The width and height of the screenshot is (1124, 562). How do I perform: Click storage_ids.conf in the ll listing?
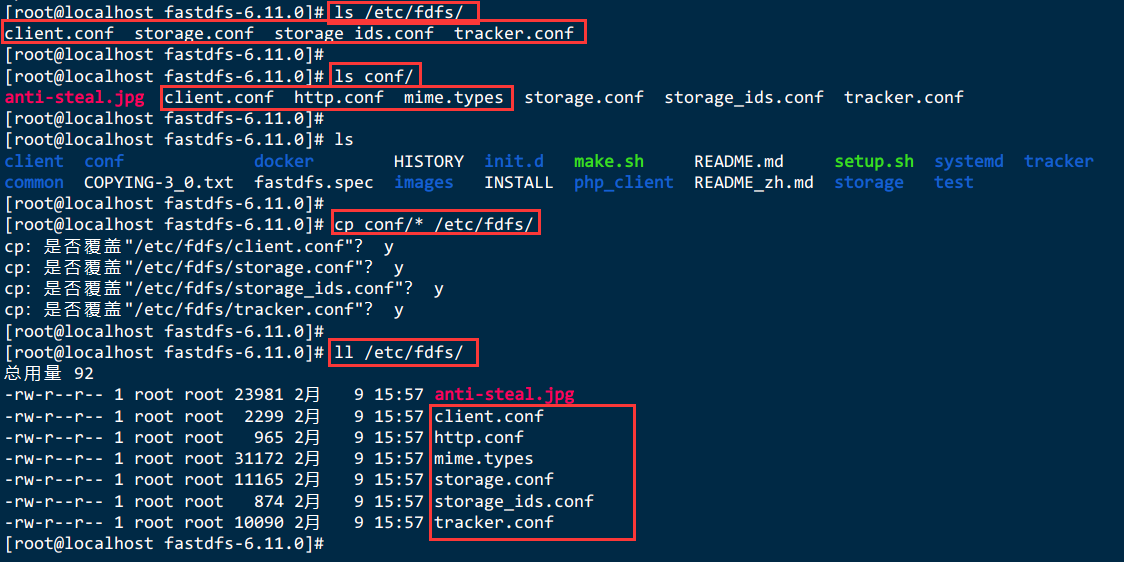[x=514, y=500]
